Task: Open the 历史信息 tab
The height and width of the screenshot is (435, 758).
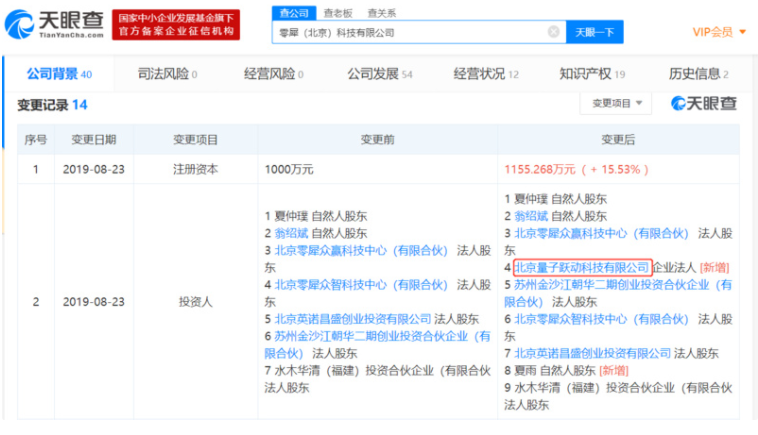Action: (x=699, y=74)
